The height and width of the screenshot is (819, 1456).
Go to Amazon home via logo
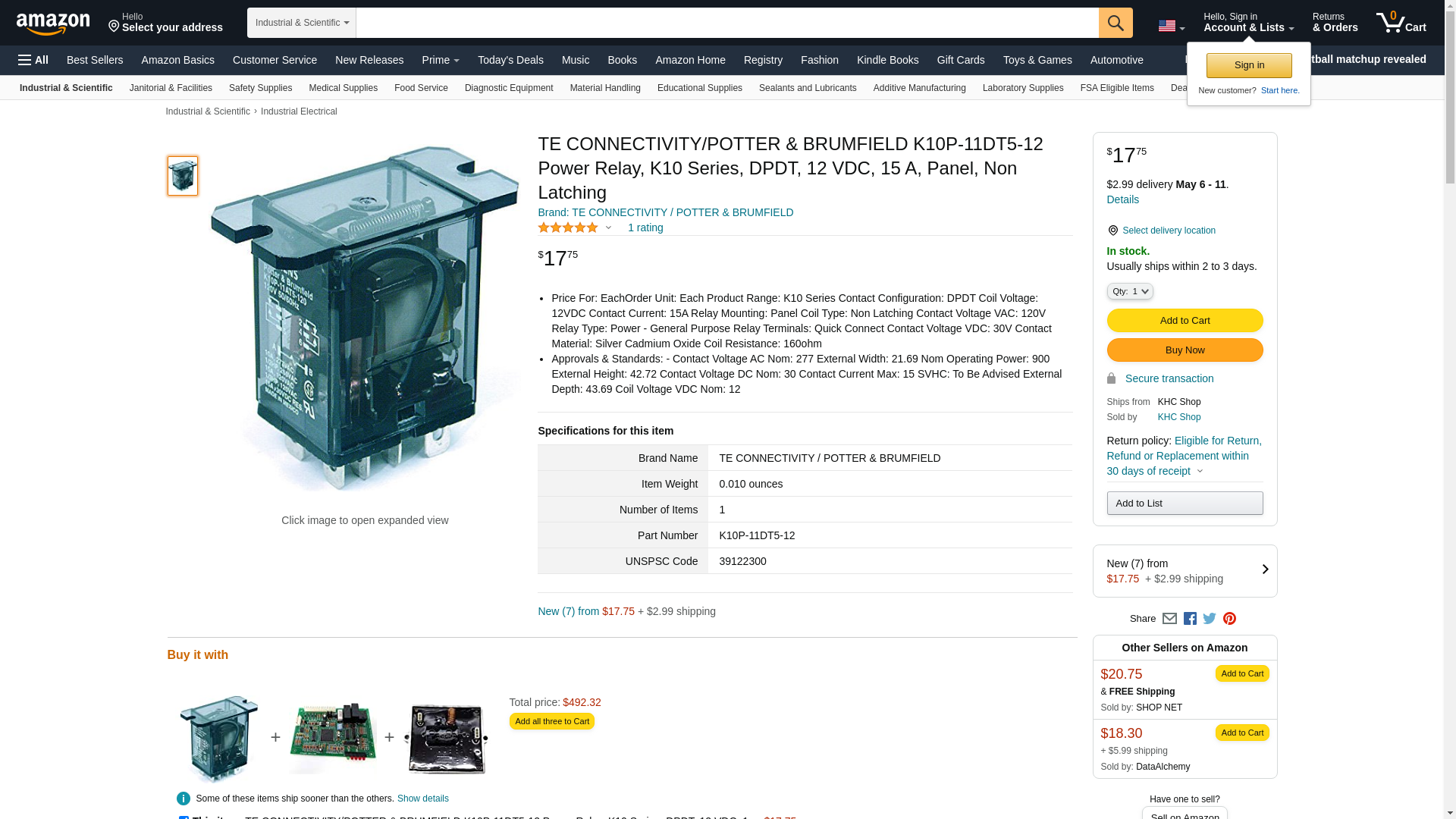click(53, 24)
